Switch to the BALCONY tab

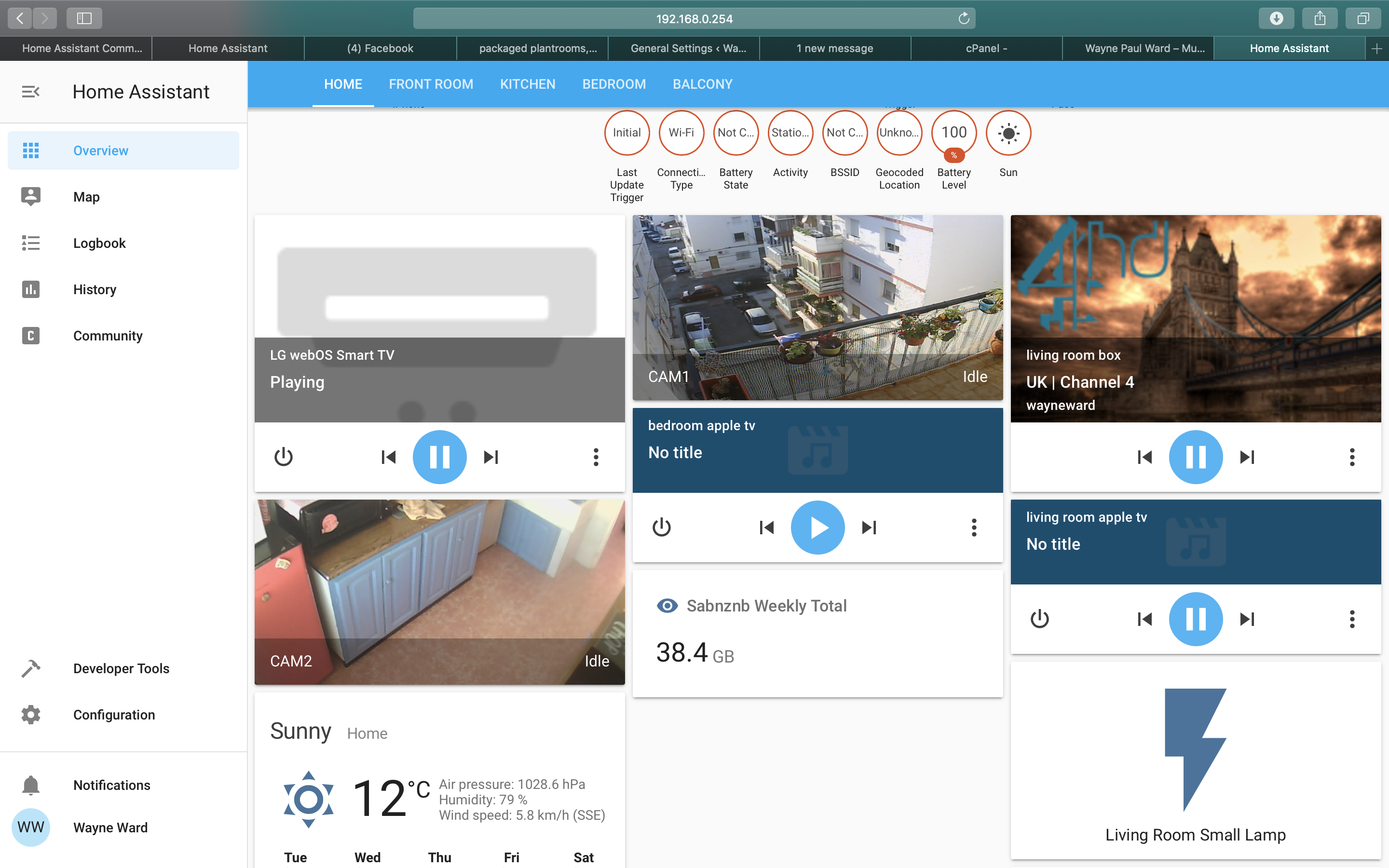(703, 84)
